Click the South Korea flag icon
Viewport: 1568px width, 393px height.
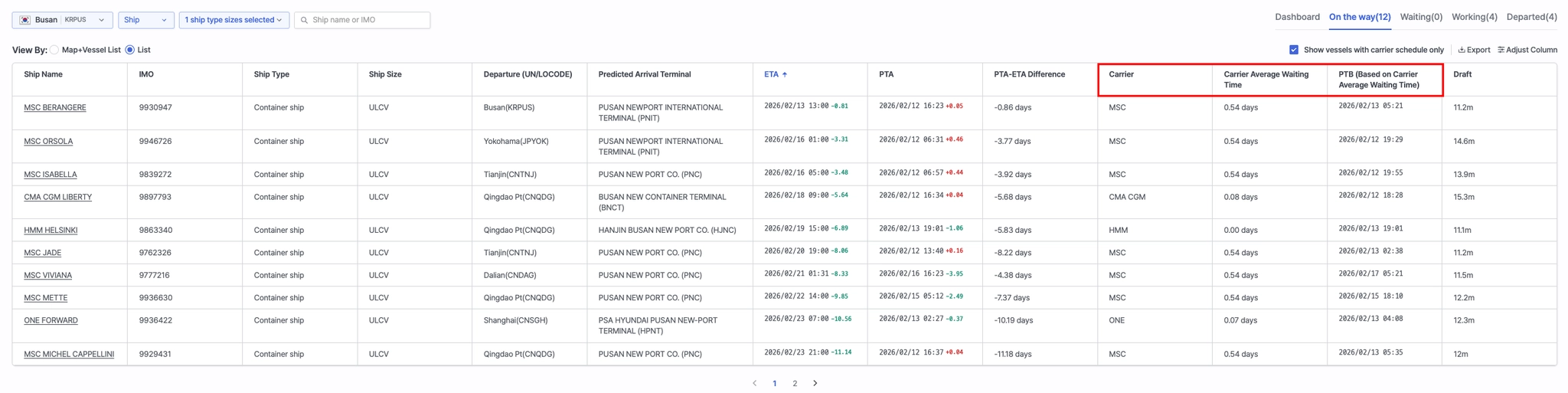[x=25, y=21]
